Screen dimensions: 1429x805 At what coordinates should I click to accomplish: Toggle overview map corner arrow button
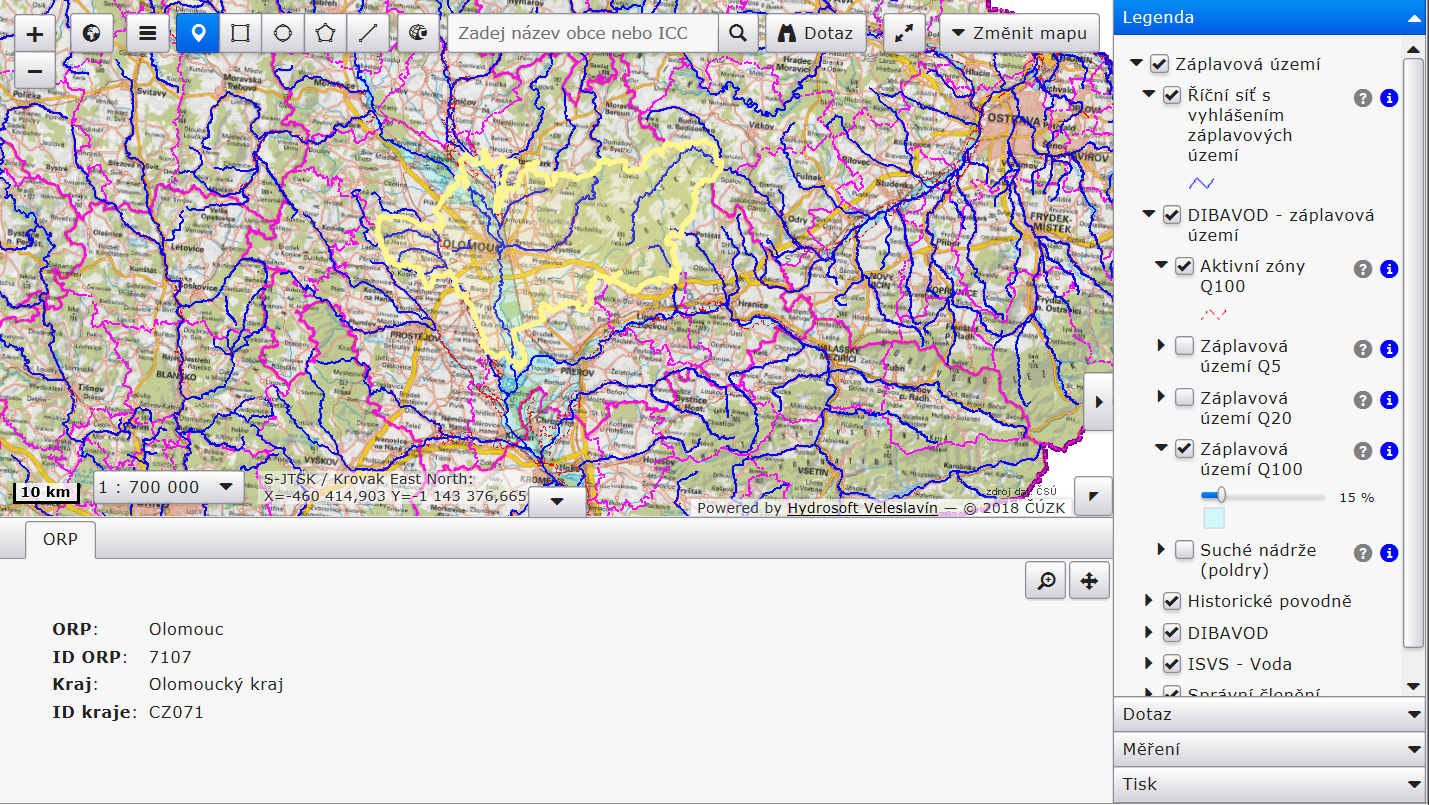pos(1092,495)
